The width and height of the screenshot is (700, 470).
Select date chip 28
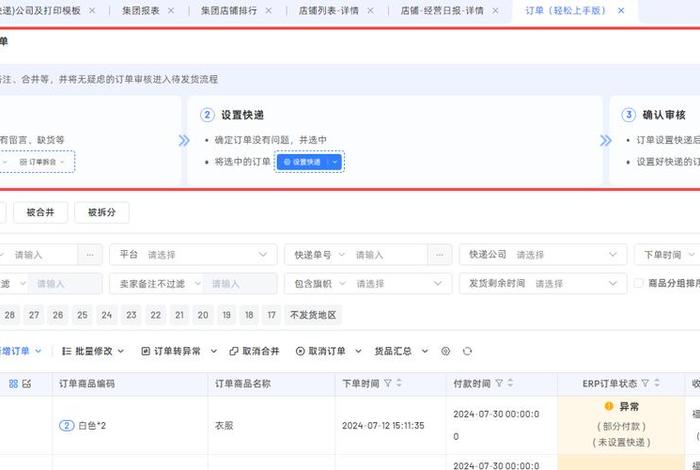coord(9,315)
